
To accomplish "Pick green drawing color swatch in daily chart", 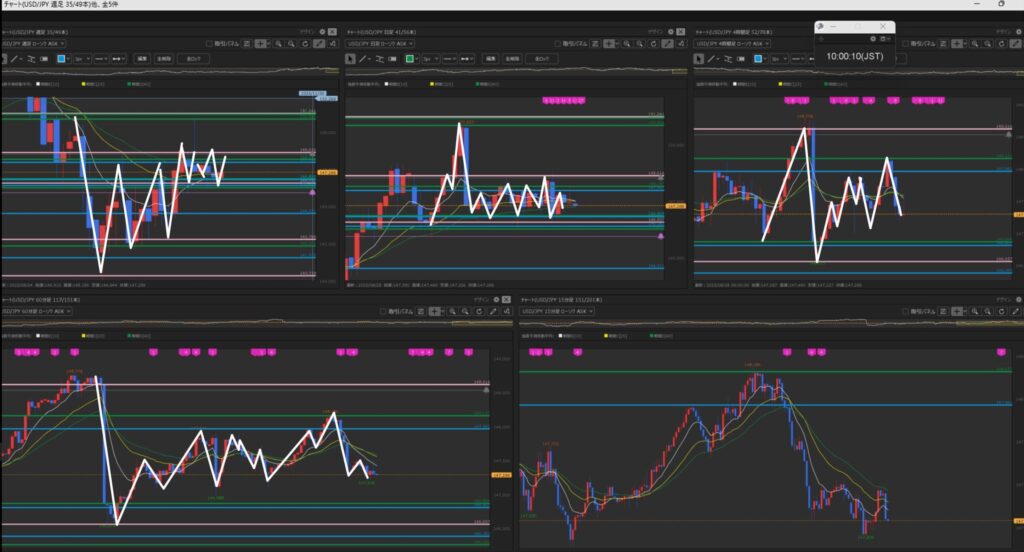I will pyautogui.click(x=409, y=59).
